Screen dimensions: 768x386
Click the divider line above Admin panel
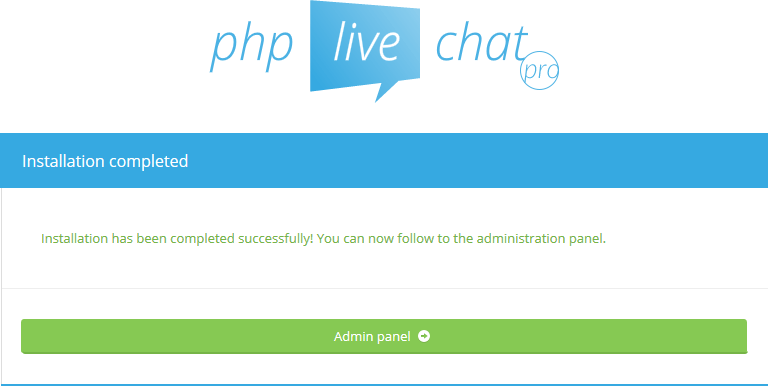click(x=384, y=289)
